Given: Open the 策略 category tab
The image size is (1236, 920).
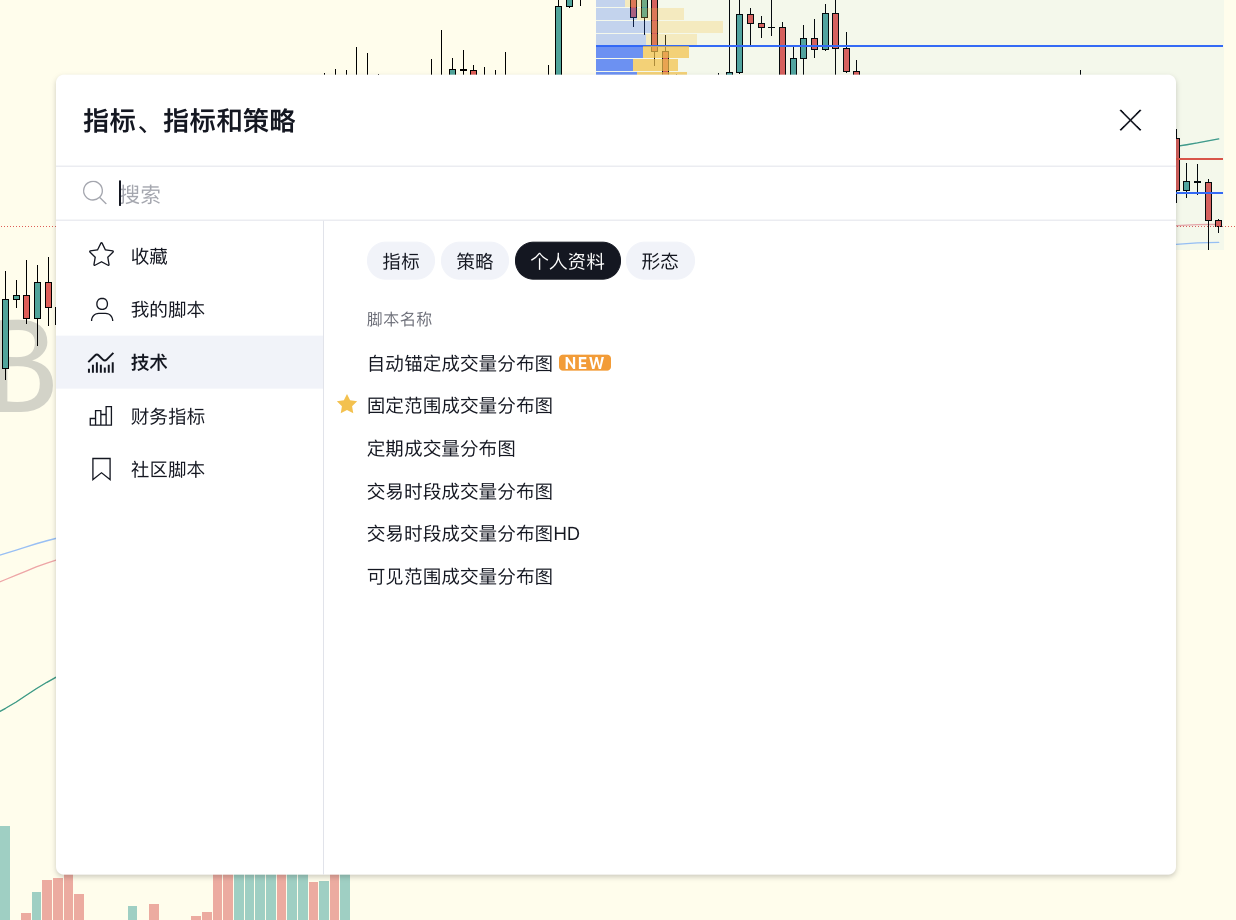Looking at the screenshot, I should pyautogui.click(x=474, y=260).
